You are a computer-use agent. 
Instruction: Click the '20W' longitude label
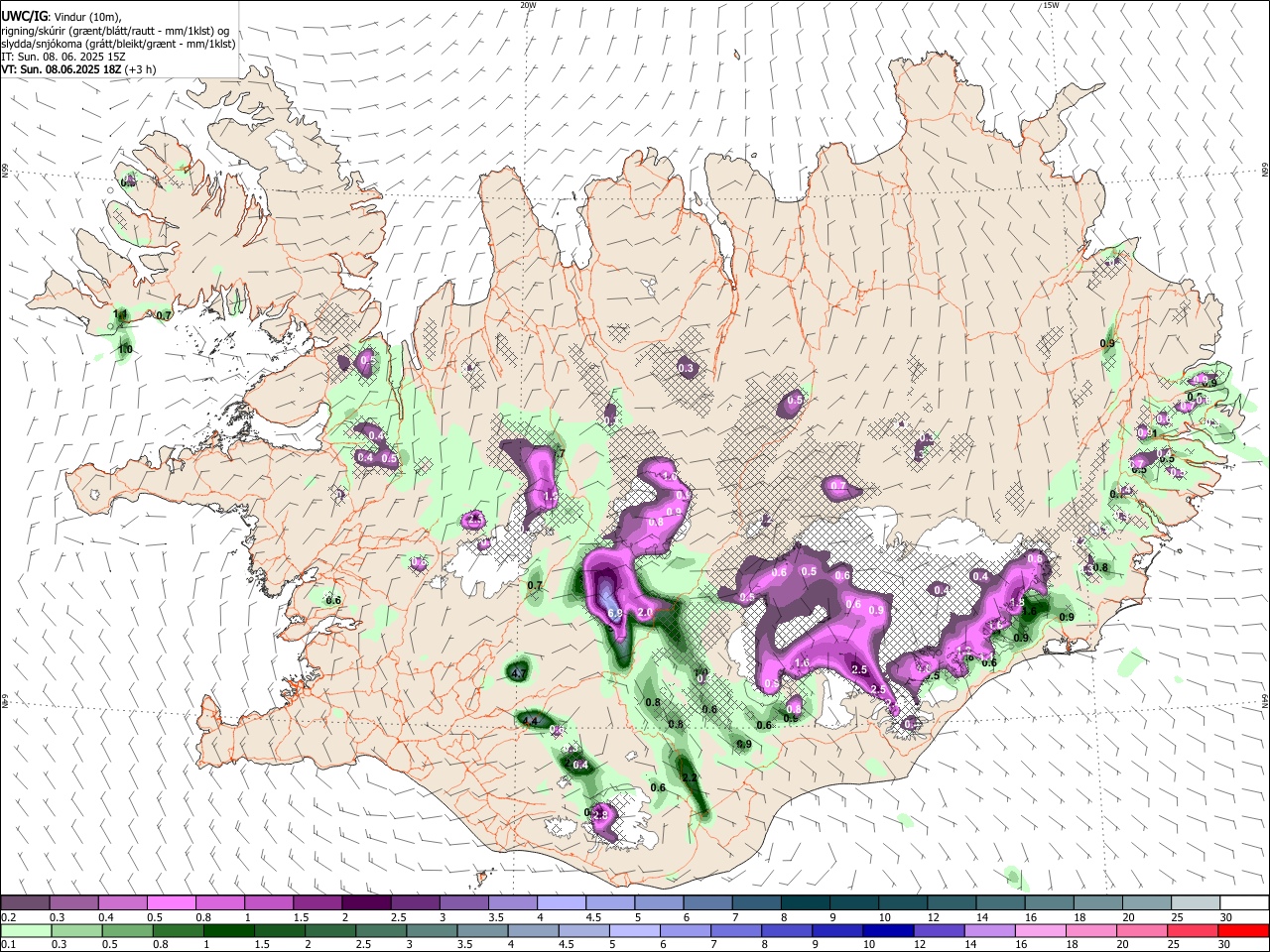tap(528, 5)
